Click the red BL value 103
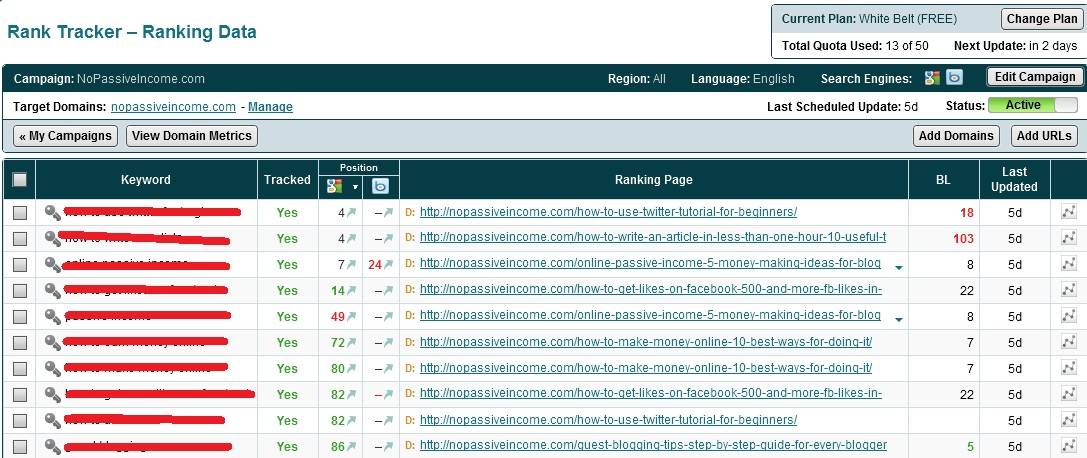This screenshot has height=458, width=1087. pos(963,239)
